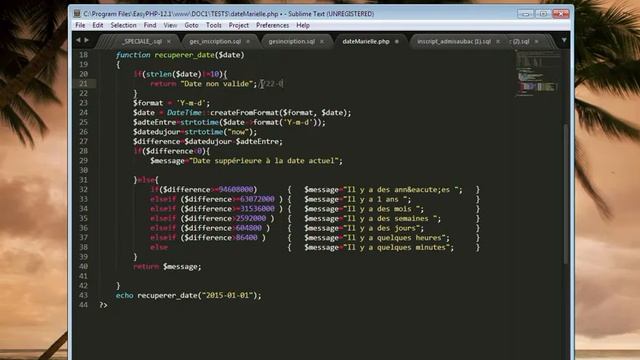Open the tab list dropdown arrow

click(564, 40)
